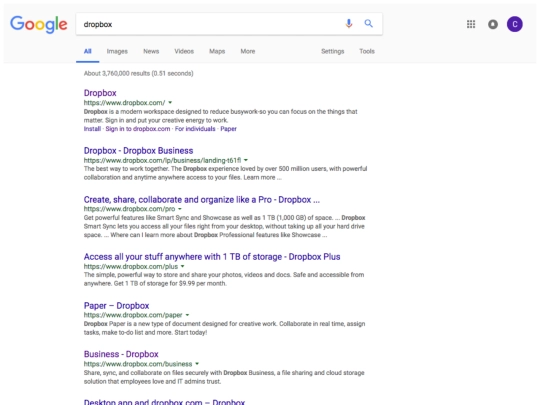Click snippet starting Dropbox Paper is a new type
Image resolution: width=540 pixels, height=405 pixels.
tap(224, 328)
